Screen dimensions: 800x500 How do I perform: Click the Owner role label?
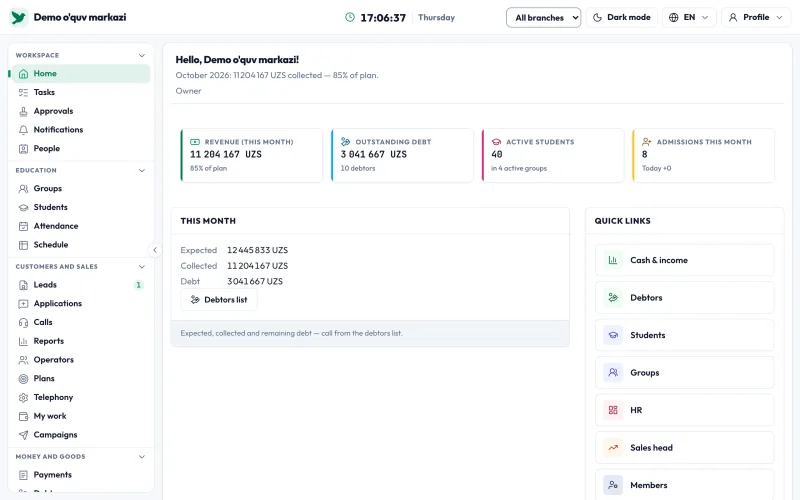(188, 91)
